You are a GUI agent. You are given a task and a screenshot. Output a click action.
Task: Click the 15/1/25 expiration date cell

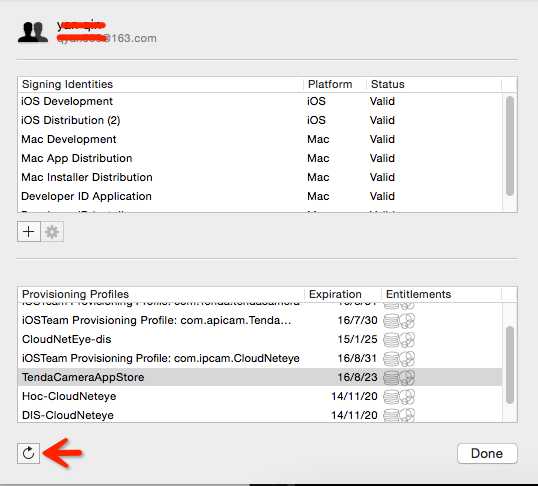coord(357,339)
